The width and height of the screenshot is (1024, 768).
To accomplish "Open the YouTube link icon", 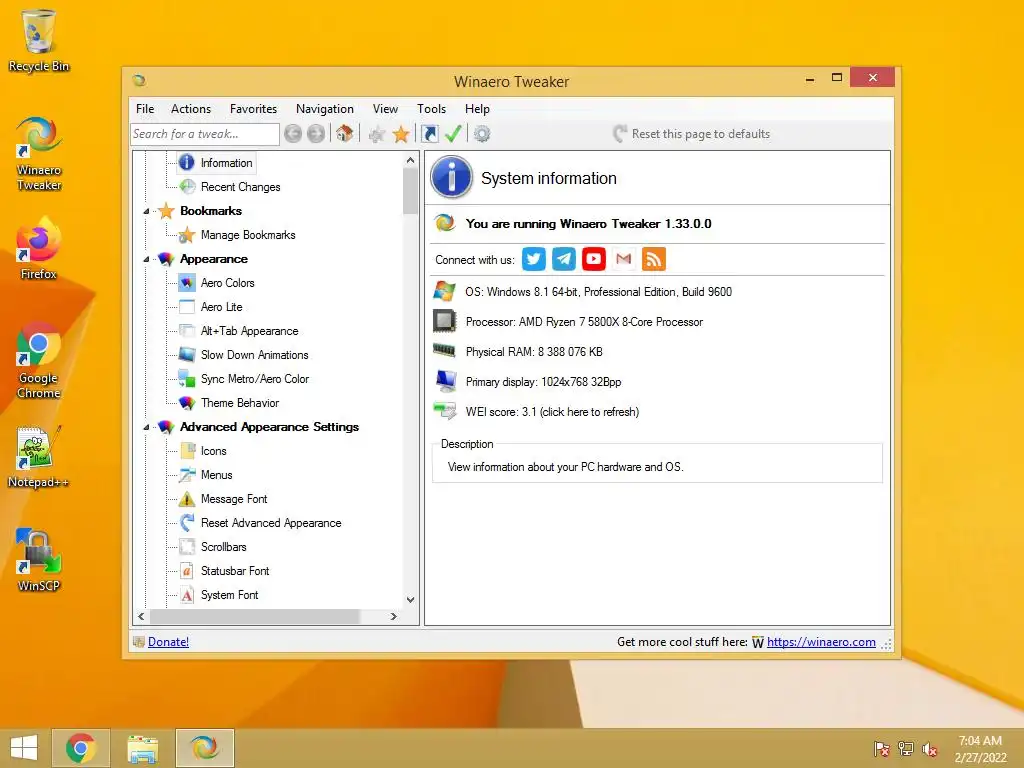I will tap(594, 259).
